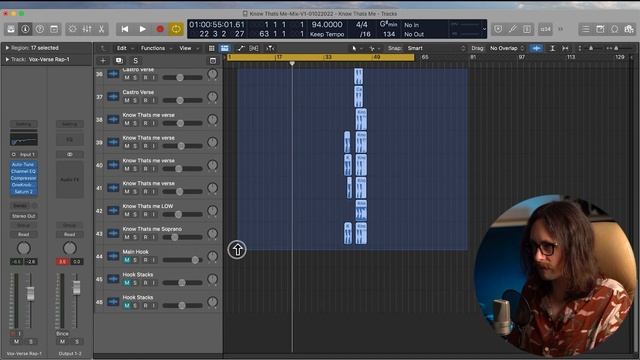Click the Auto-Tune plugin slot

click(x=23, y=164)
